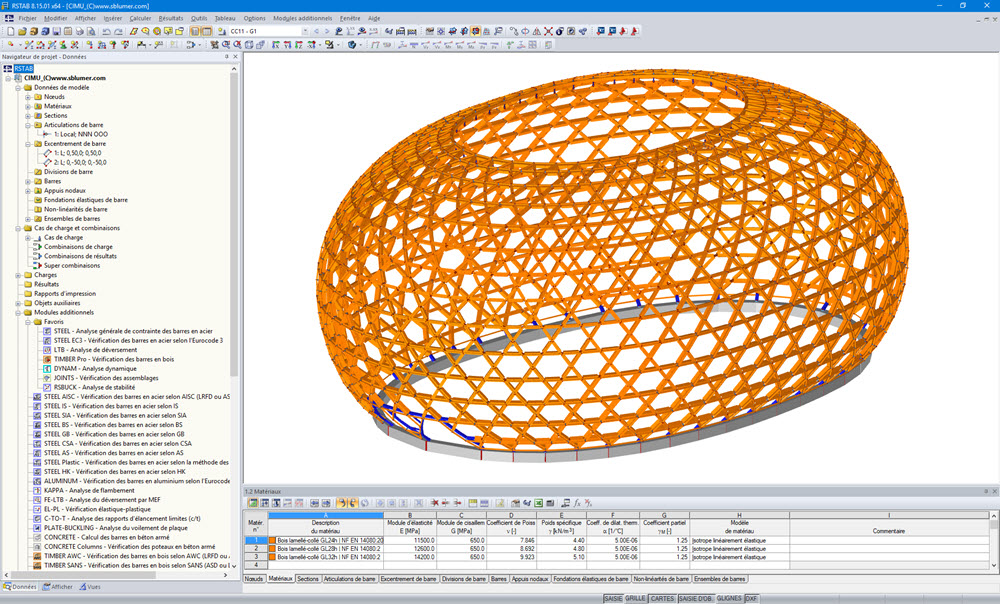This screenshot has width=1000, height=604.
Task: Select Combinaisons de charge tree item
Action: coord(78,247)
